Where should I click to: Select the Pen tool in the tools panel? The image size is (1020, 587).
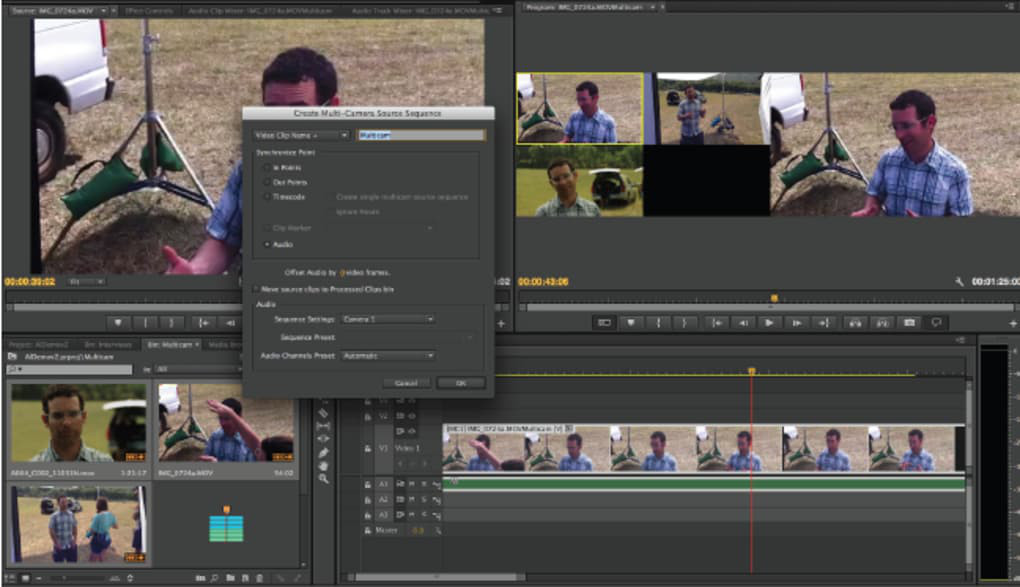(324, 453)
